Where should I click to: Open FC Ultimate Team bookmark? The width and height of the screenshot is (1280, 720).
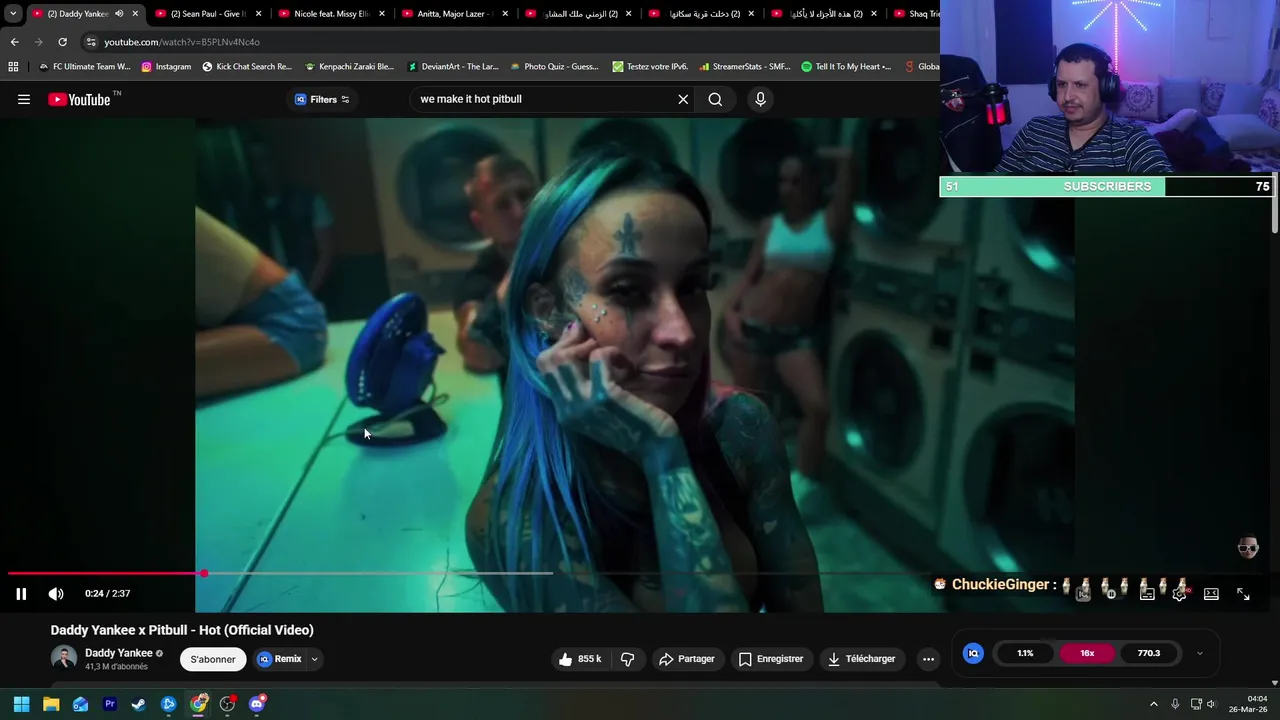point(84,67)
